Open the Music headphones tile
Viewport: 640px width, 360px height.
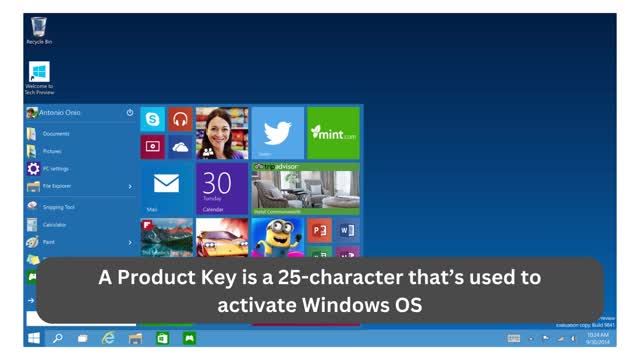click(x=180, y=119)
